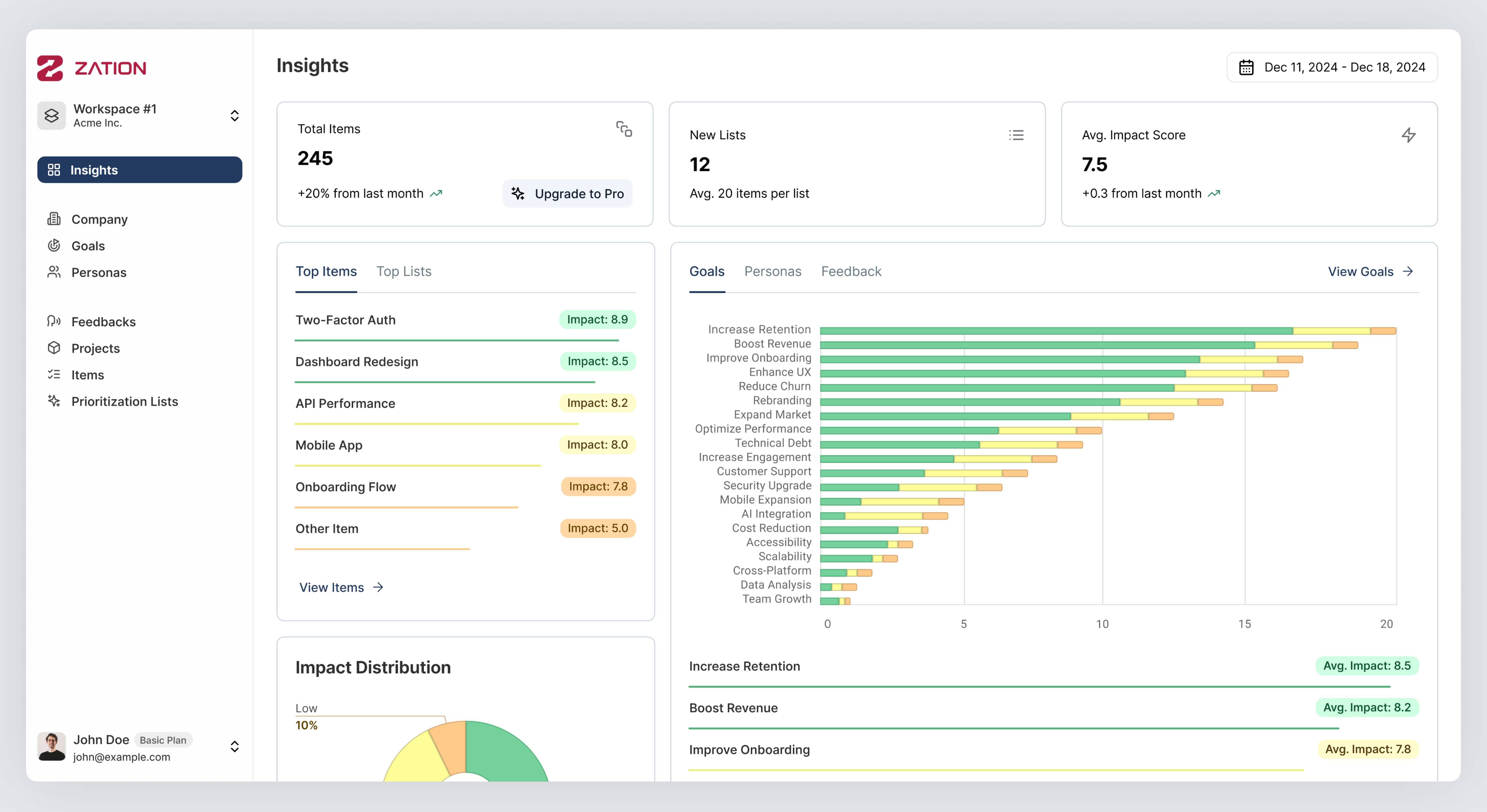
Task: Open the Company page via building icon
Action: [54, 219]
